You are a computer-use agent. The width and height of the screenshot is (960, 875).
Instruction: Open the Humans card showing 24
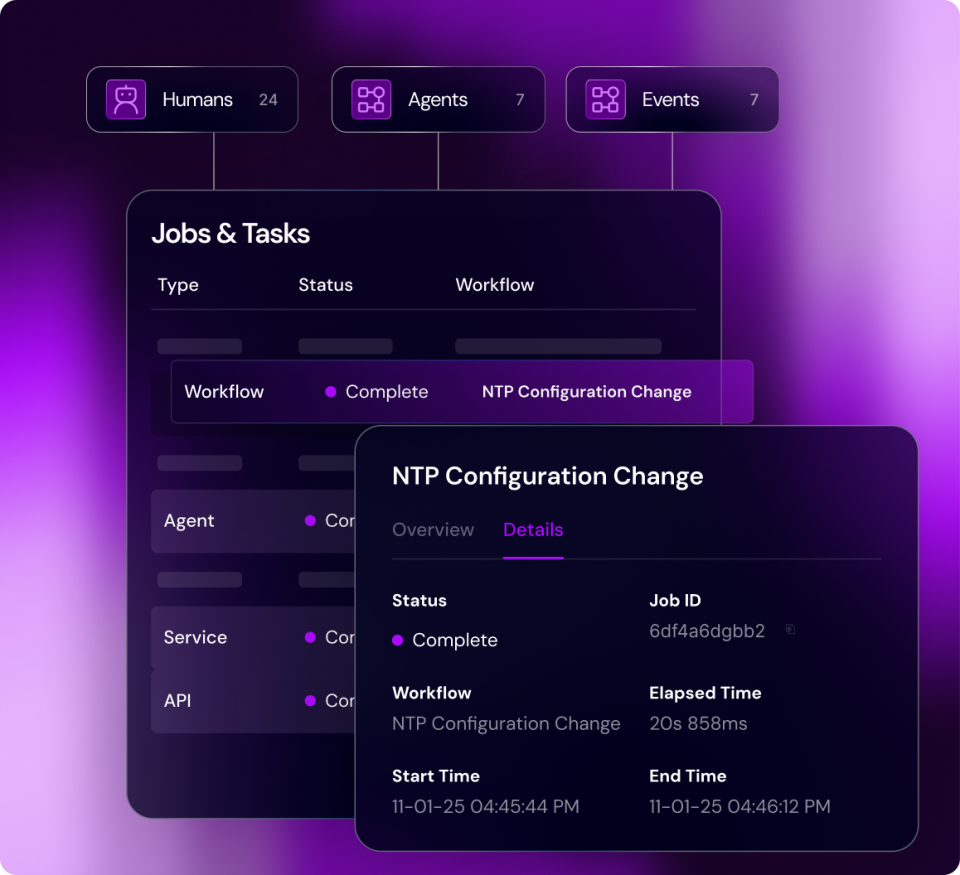192,99
